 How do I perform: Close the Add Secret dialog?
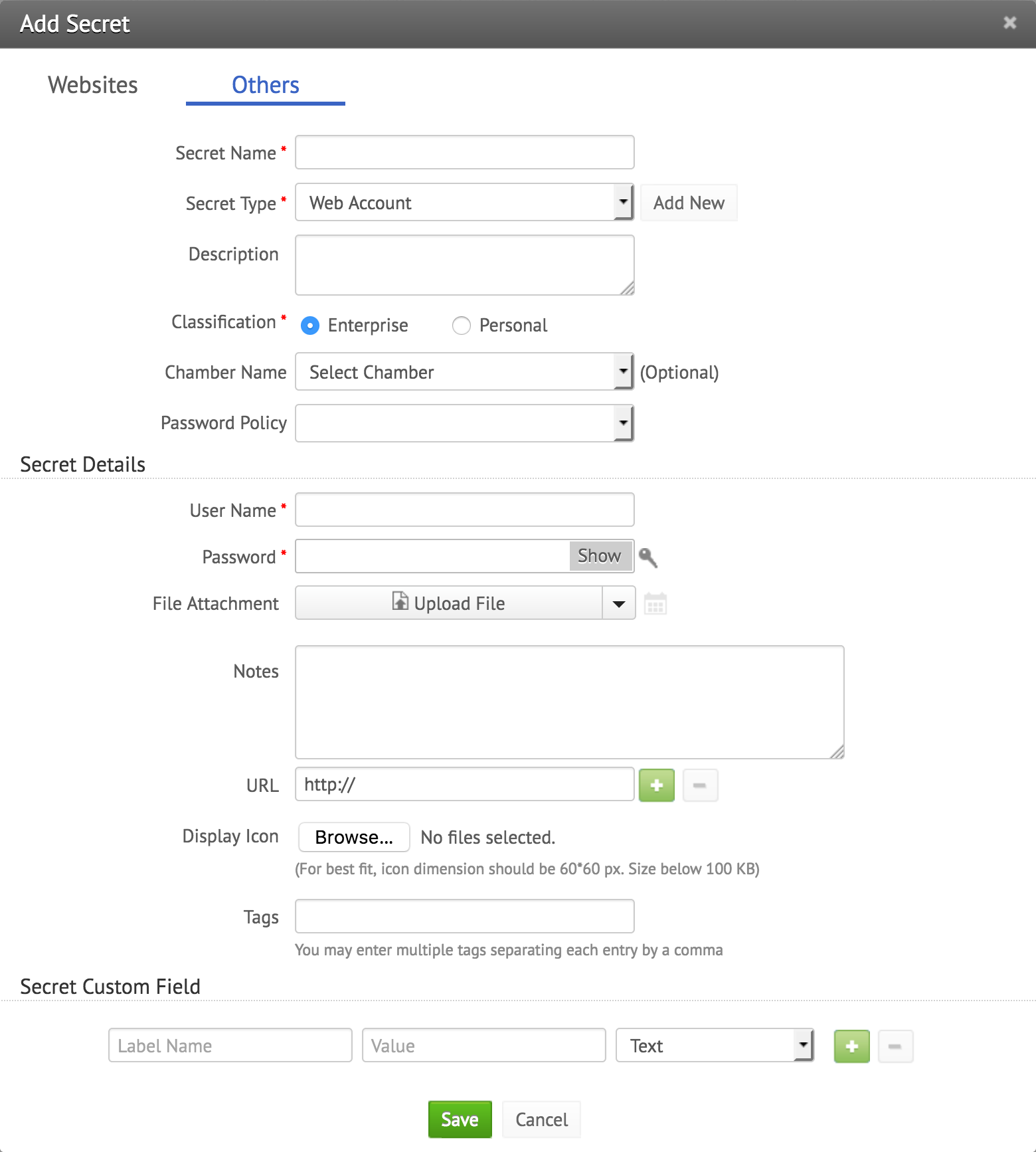click(1009, 23)
